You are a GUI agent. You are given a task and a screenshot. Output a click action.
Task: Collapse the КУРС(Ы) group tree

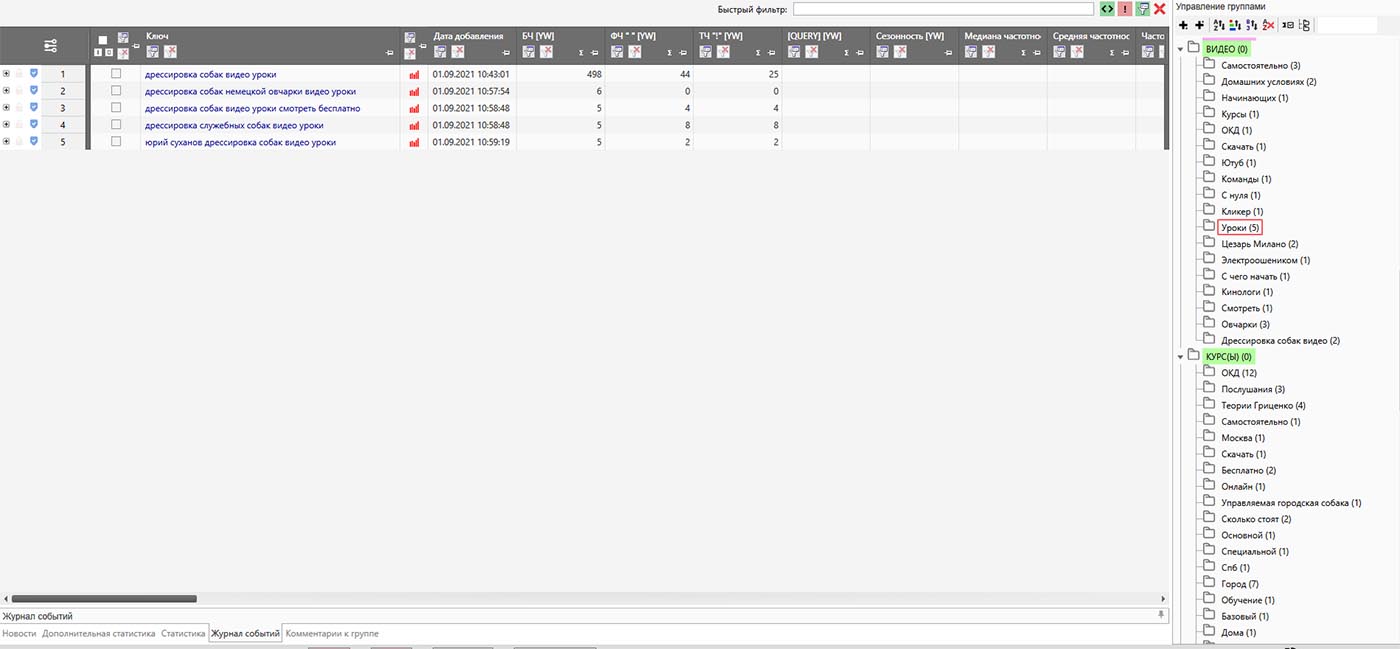point(1181,357)
